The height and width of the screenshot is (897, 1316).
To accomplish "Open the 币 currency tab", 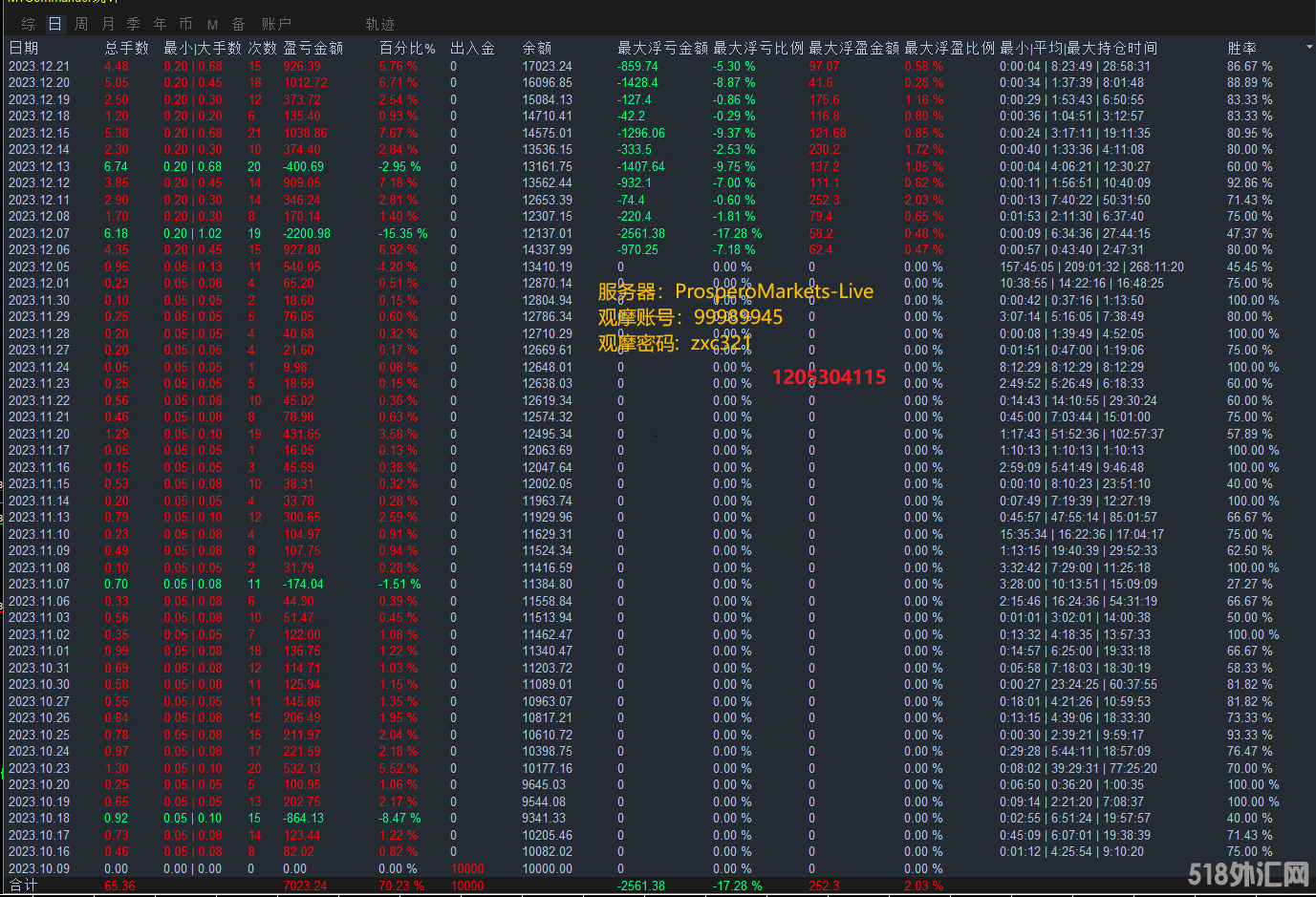I will coord(185,24).
